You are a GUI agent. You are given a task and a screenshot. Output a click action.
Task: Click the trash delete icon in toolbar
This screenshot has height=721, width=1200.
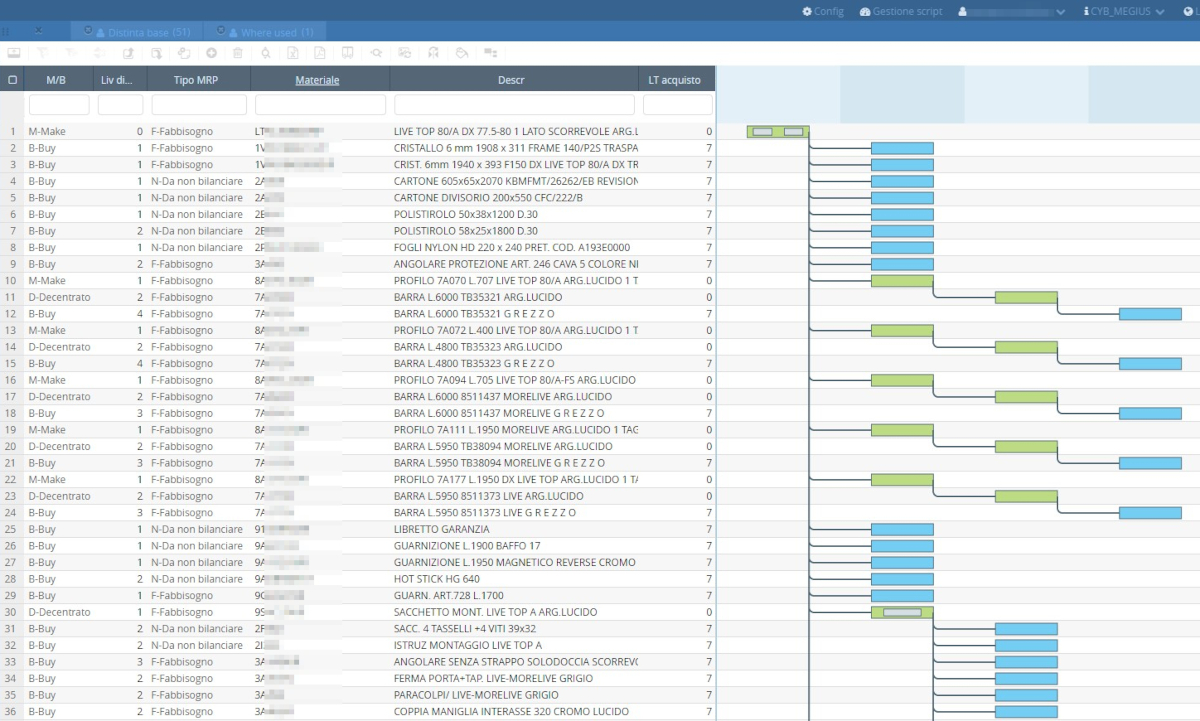238,53
